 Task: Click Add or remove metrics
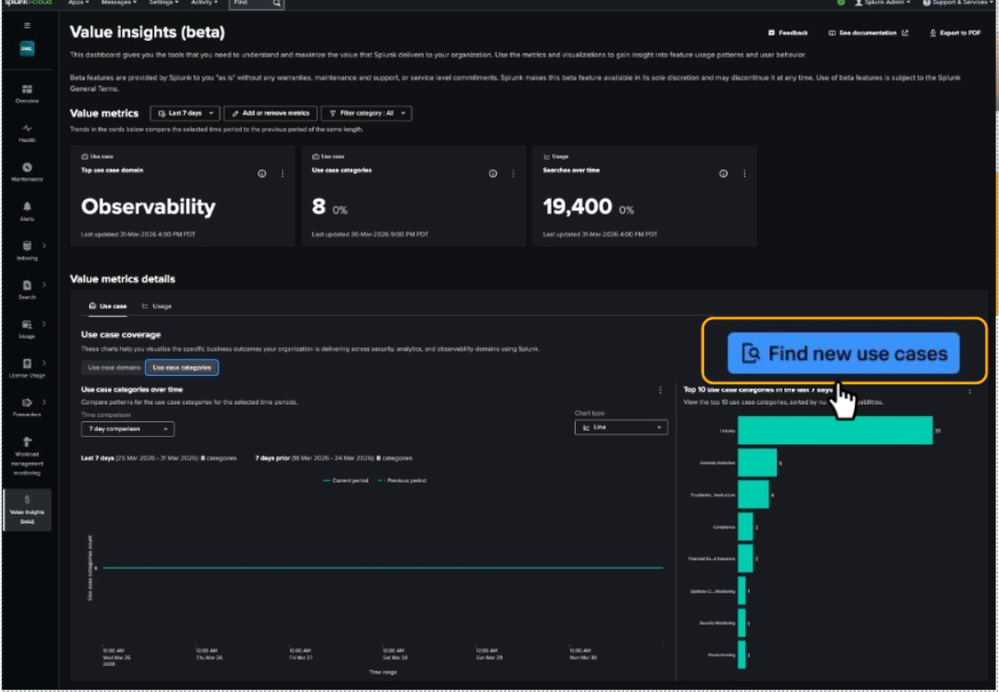click(x=271, y=113)
